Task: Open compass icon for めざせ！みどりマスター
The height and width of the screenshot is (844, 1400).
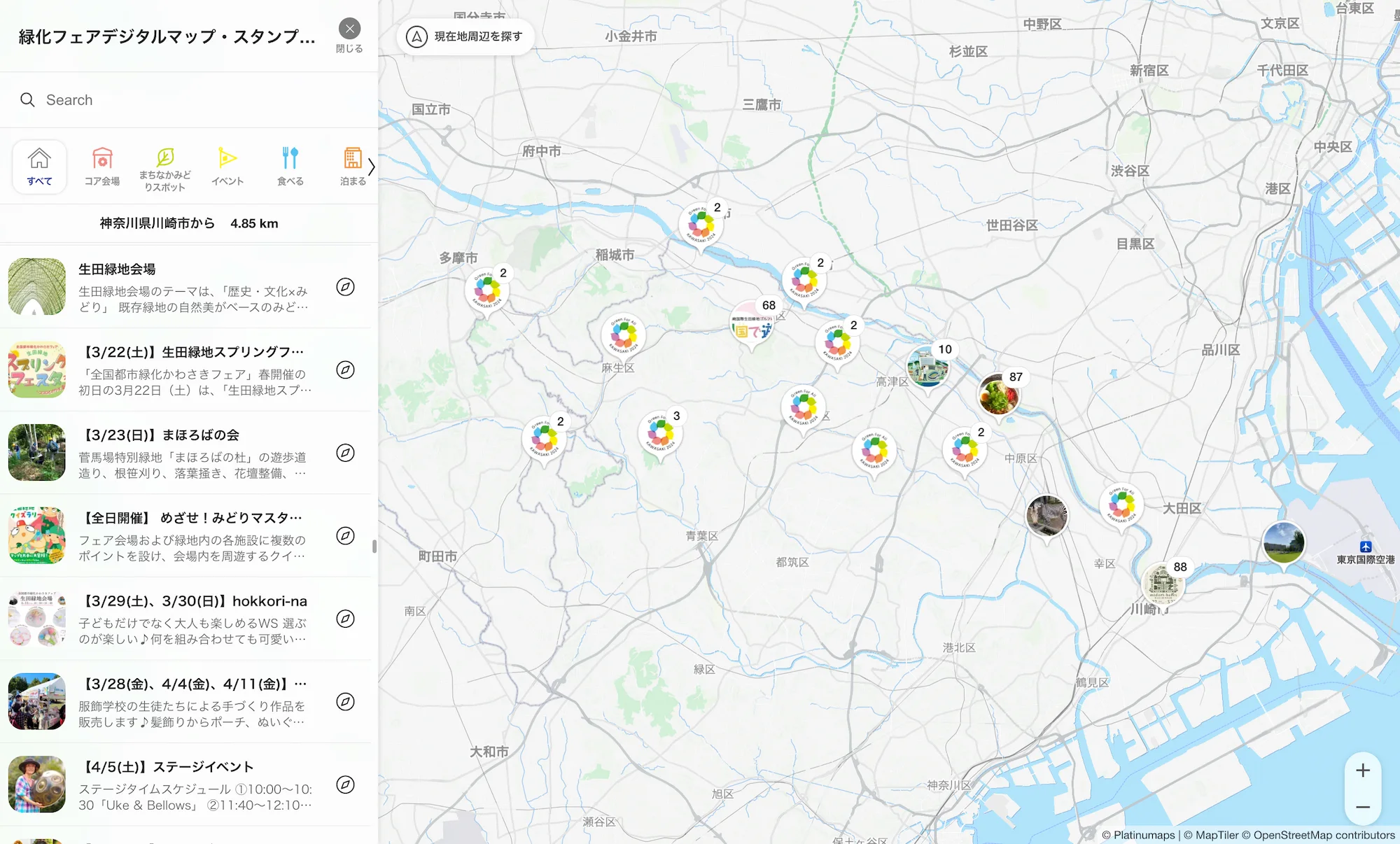Action: tap(345, 535)
